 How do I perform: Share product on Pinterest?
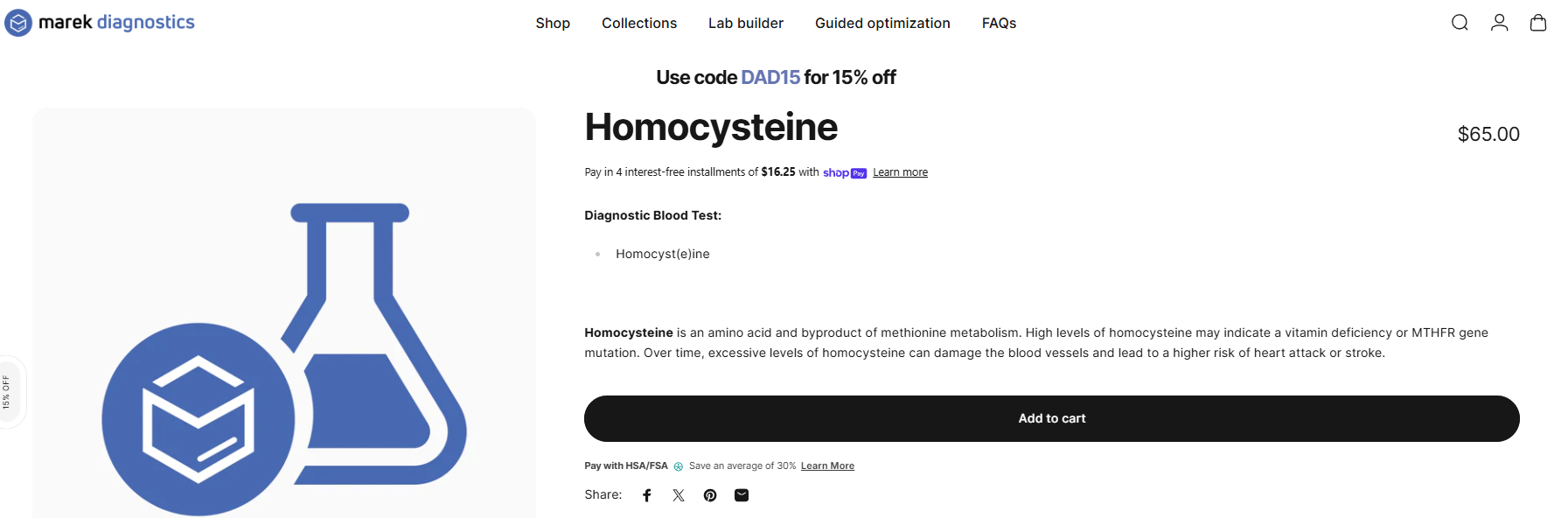click(710, 495)
